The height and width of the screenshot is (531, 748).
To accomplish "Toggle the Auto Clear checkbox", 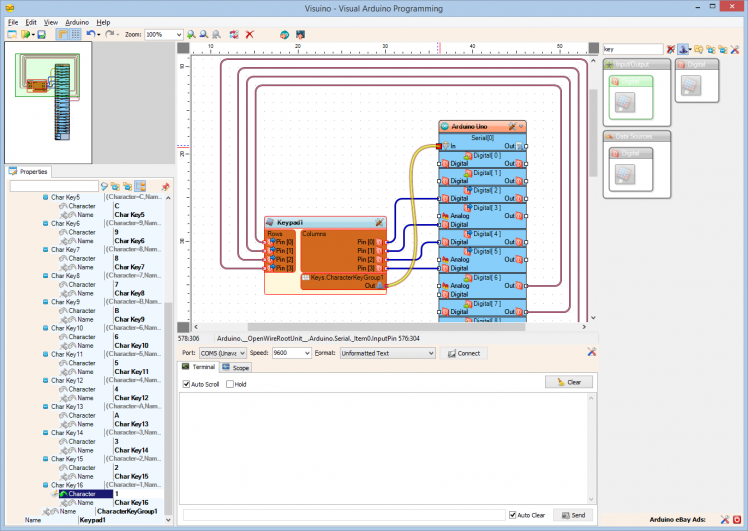I will point(513,515).
